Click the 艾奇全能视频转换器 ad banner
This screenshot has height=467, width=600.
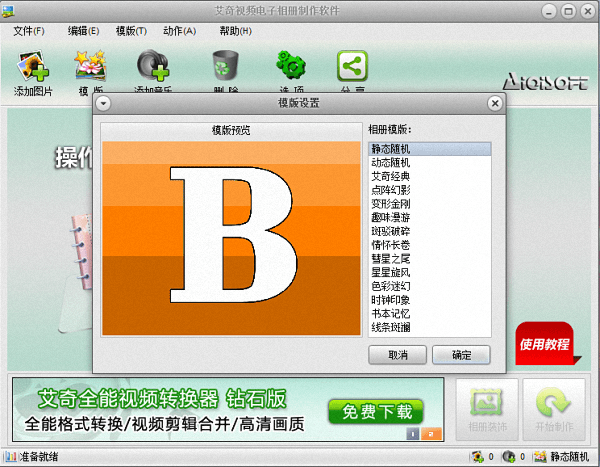pyautogui.click(x=228, y=410)
